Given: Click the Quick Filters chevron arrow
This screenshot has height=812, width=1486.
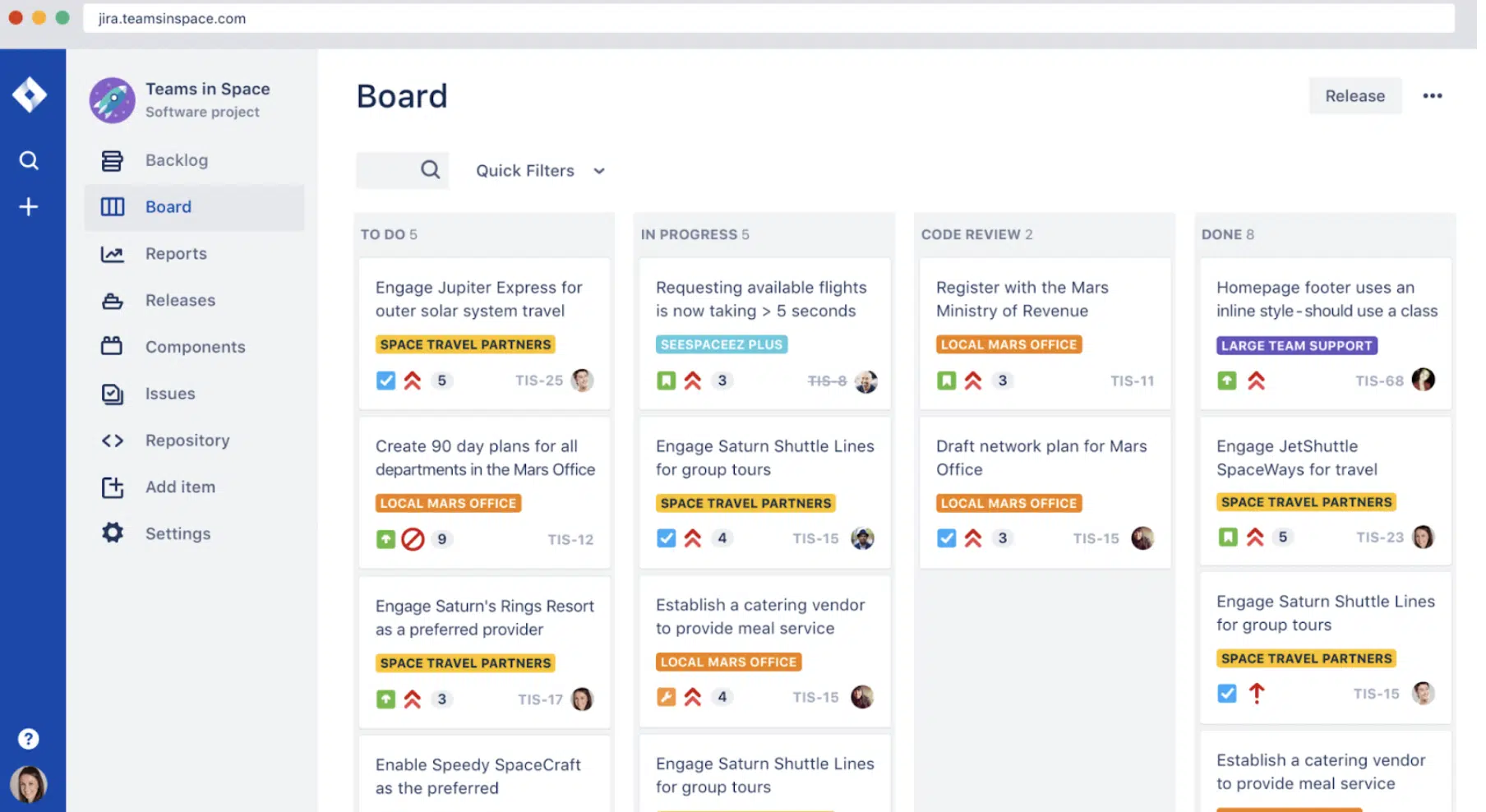Looking at the screenshot, I should click(599, 171).
